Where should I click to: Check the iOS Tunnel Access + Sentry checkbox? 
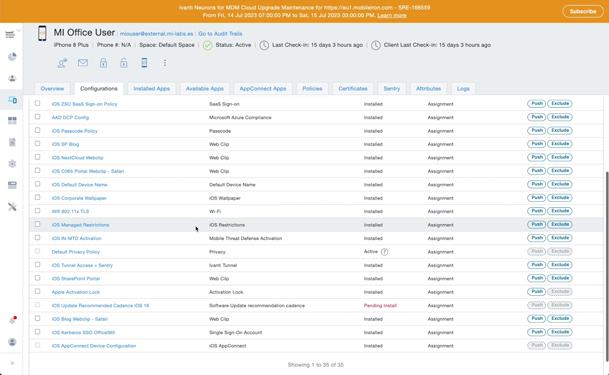pyautogui.click(x=37, y=264)
